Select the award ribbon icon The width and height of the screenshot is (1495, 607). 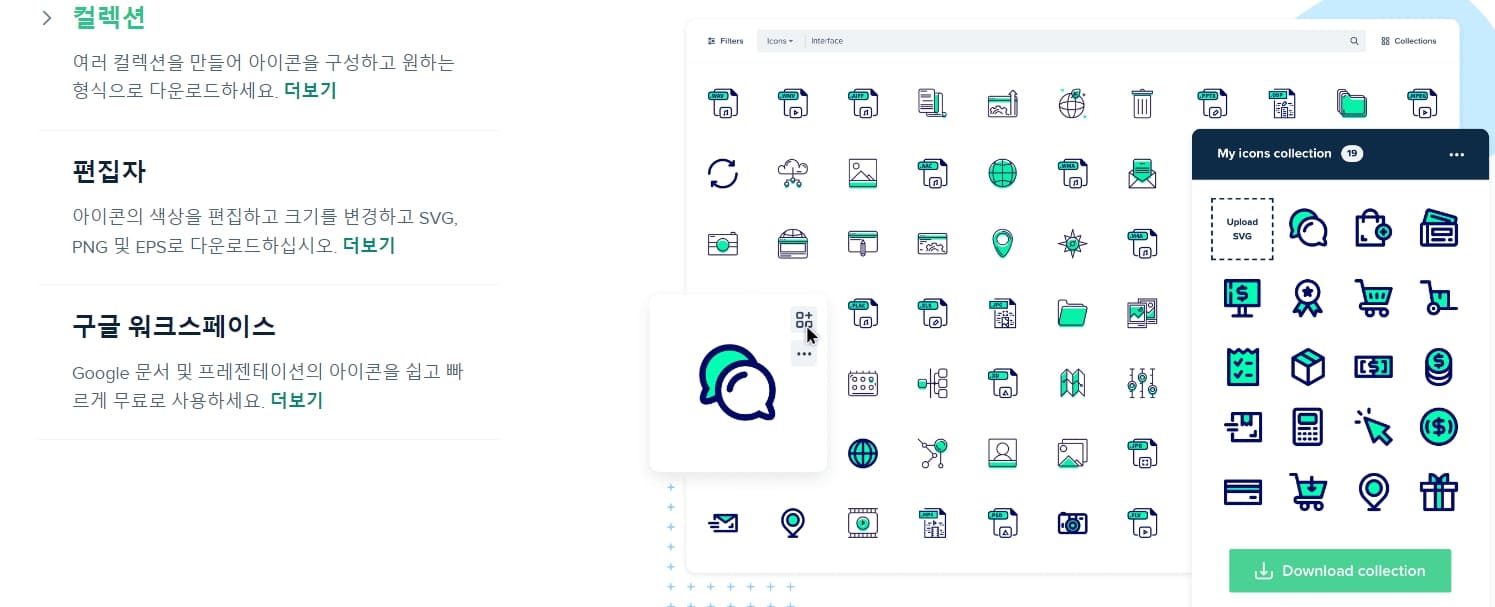[1308, 297]
